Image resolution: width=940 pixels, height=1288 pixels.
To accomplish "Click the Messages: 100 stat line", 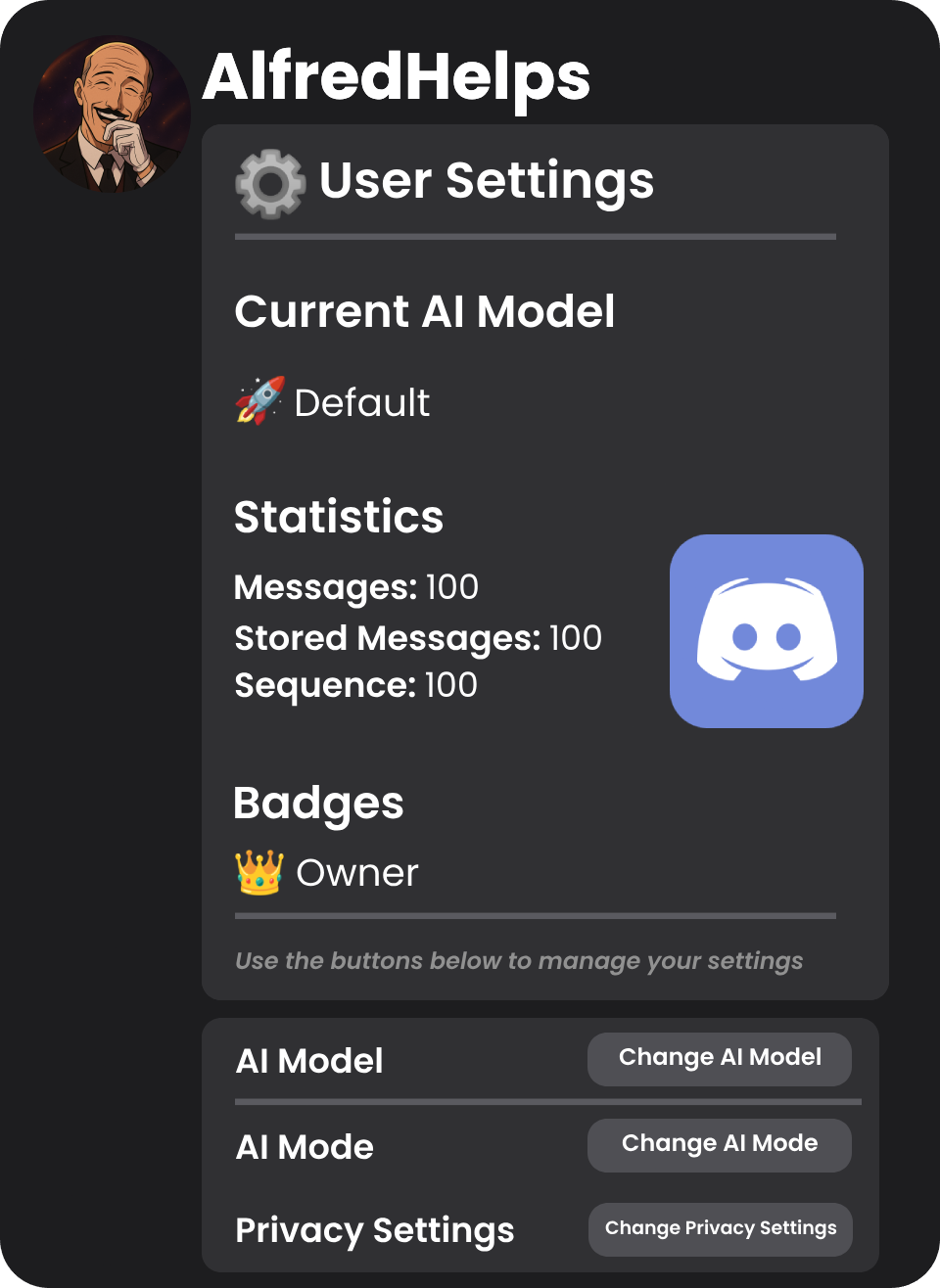I will pos(355,586).
